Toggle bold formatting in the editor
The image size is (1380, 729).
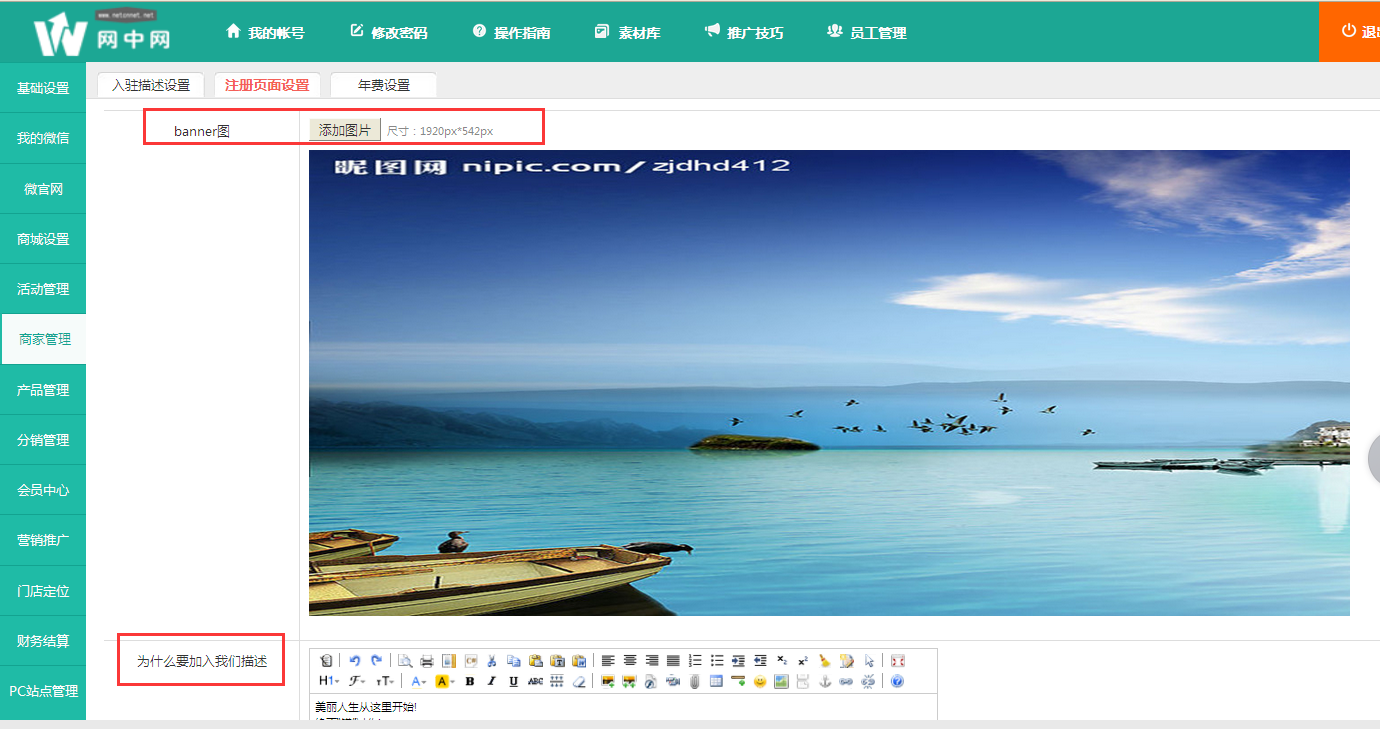[469, 682]
